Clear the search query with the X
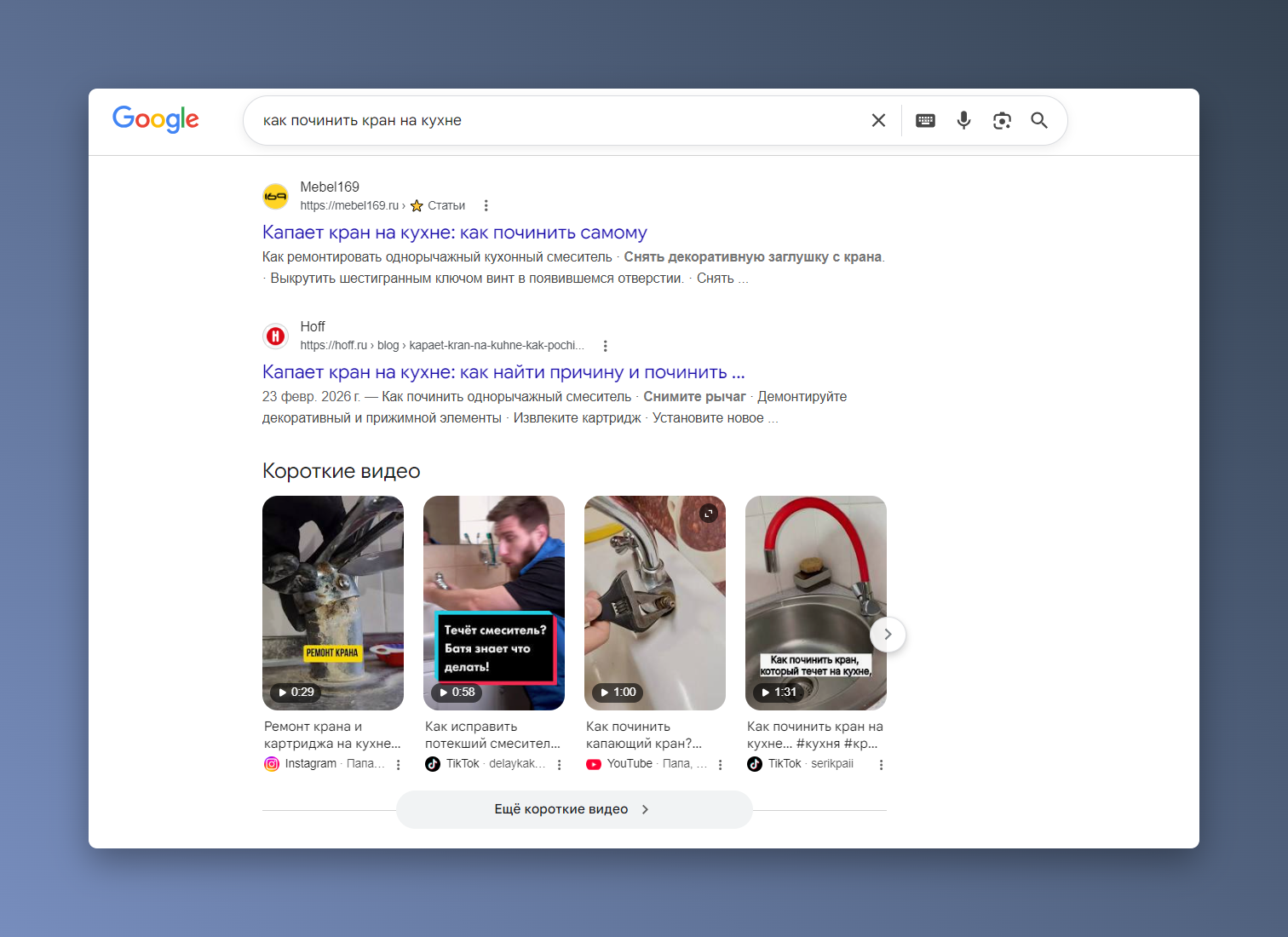The width and height of the screenshot is (1288, 937). [x=878, y=121]
